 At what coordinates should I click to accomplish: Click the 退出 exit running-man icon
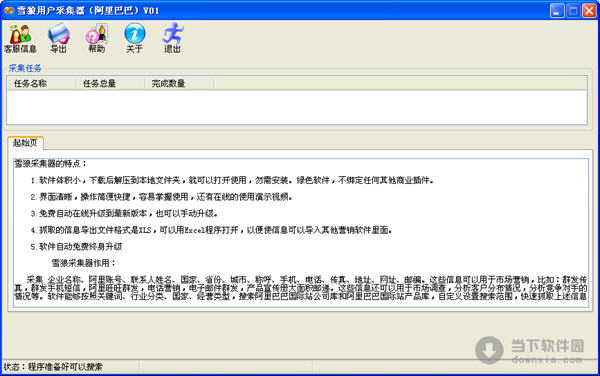pos(172,38)
